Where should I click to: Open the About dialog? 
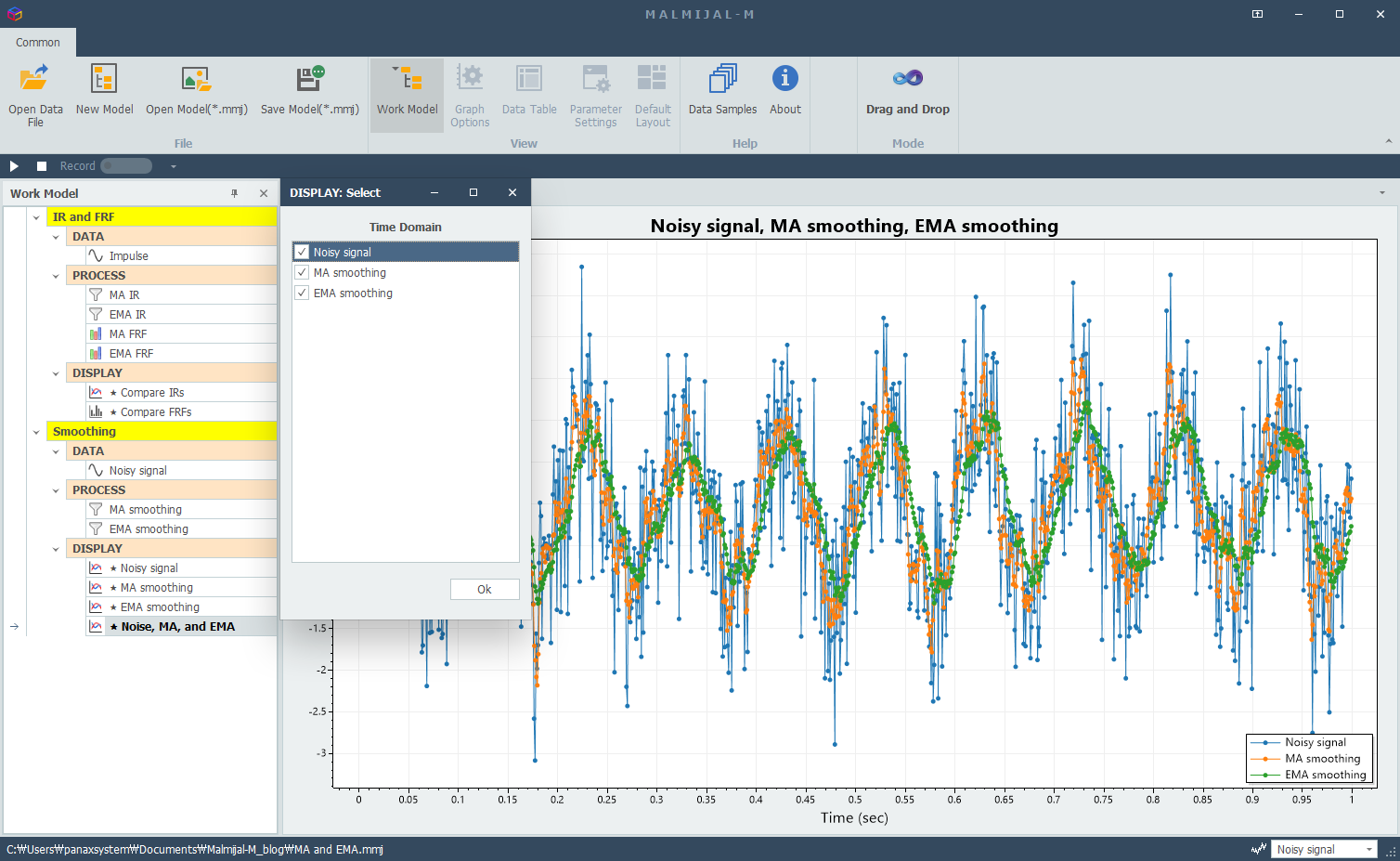point(784,90)
